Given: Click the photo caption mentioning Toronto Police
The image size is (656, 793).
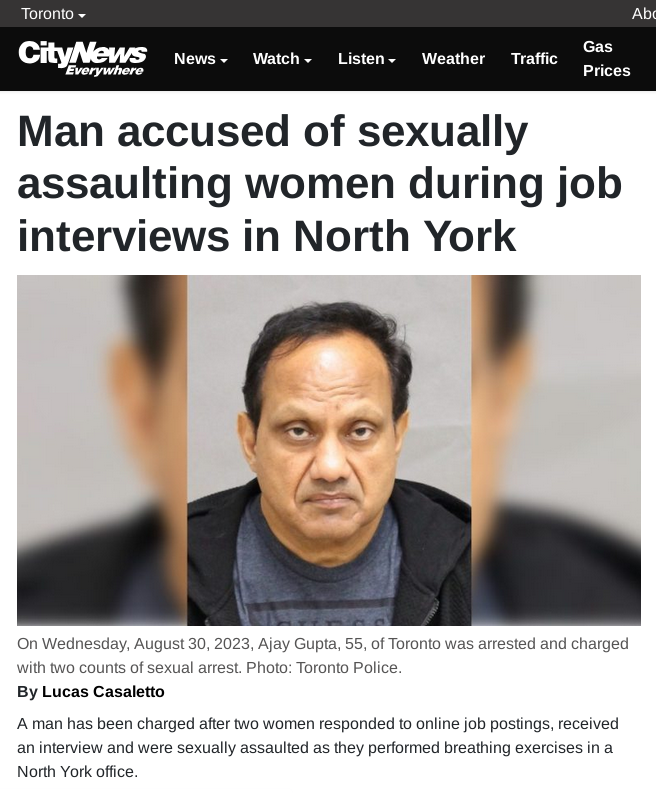Looking at the screenshot, I should click(x=323, y=655).
